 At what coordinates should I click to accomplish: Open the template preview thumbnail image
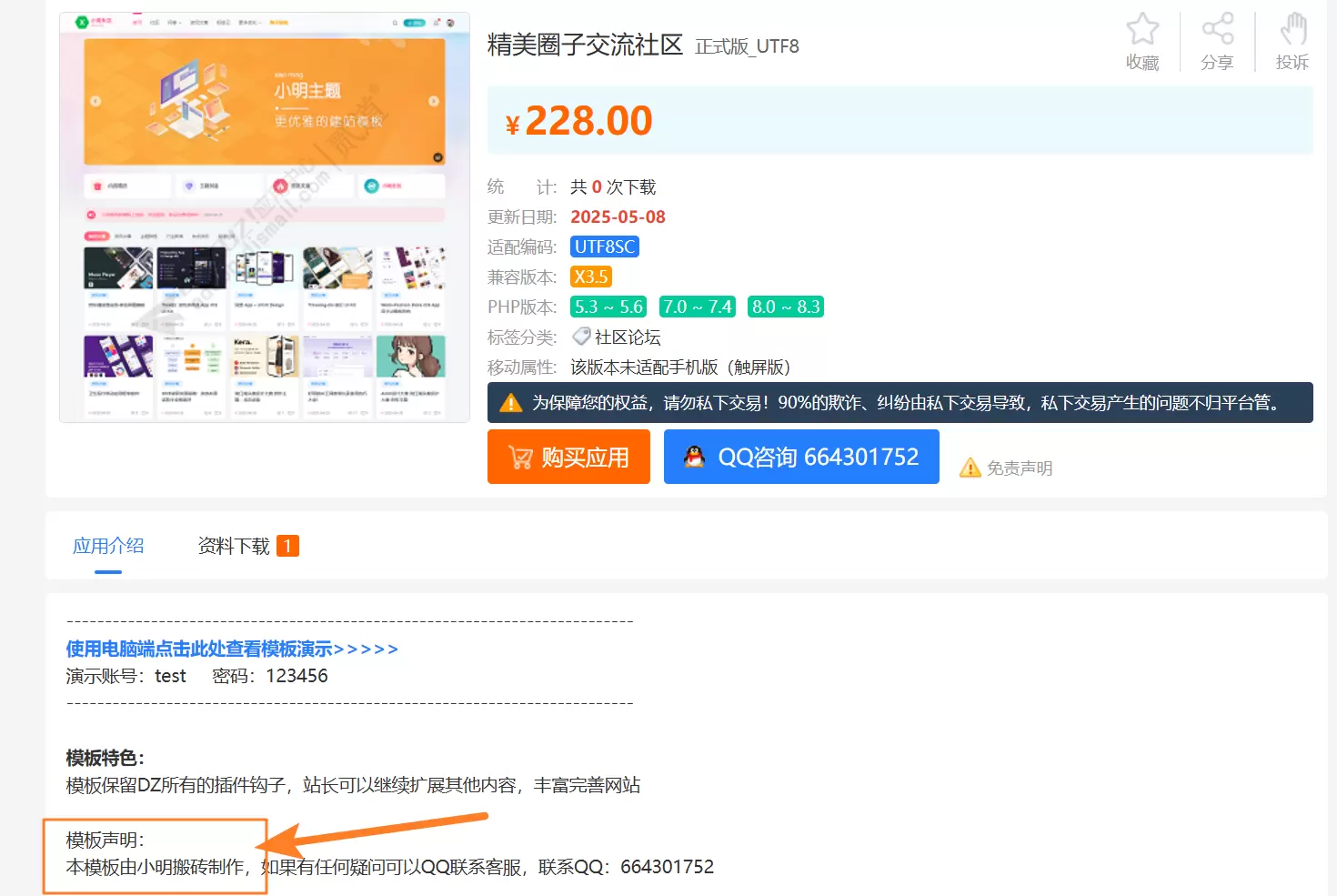pos(265,217)
